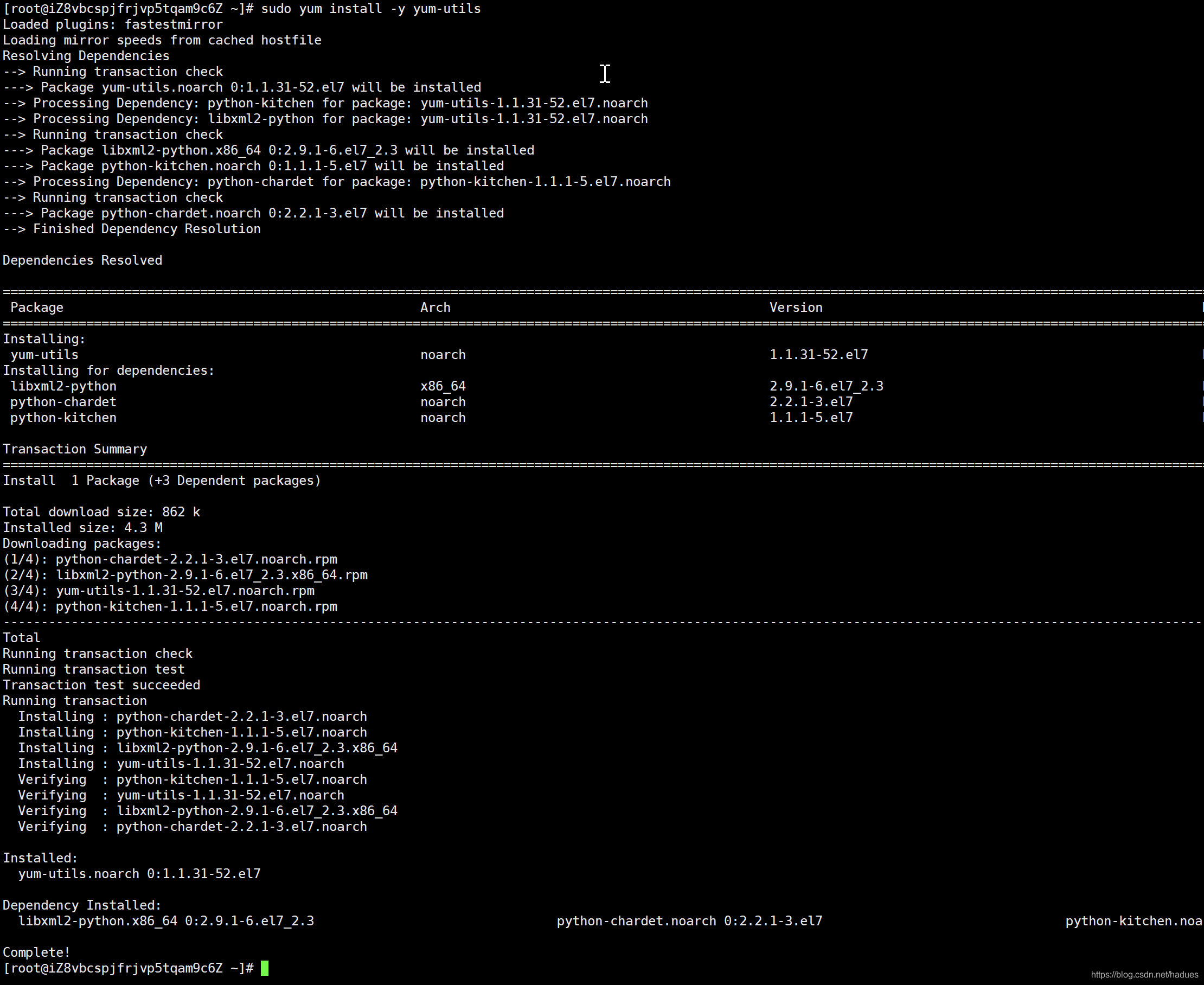Click 'Package libxml2-python.x86_64' will be installed line
The image size is (1204, 985).
[268, 150]
